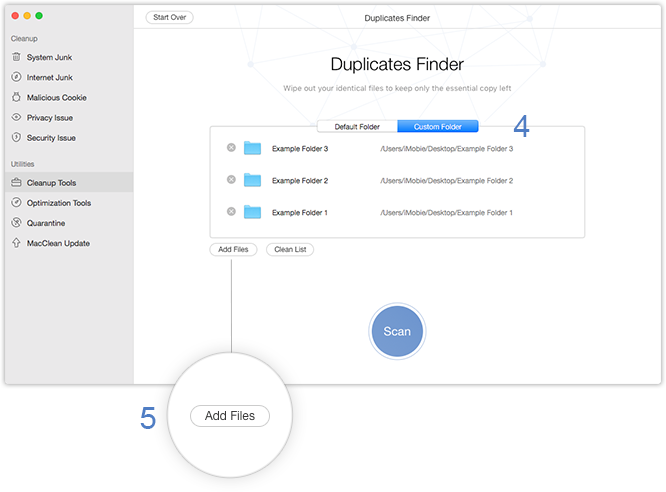Open the Optimization Tools gauge icon

coord(16,202)
